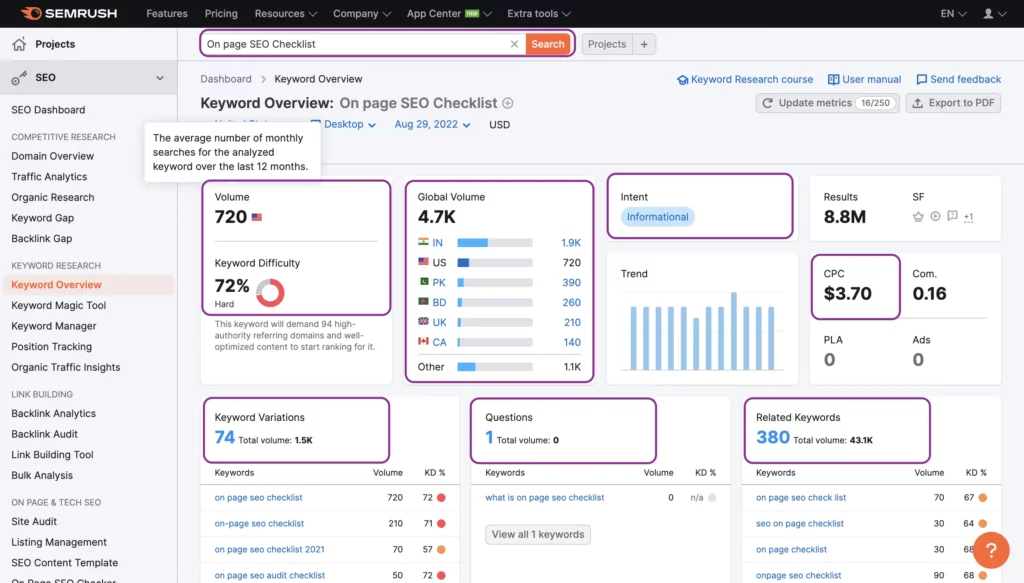
Task: Click the Projects button beside search
Action: tap(607, 44)
